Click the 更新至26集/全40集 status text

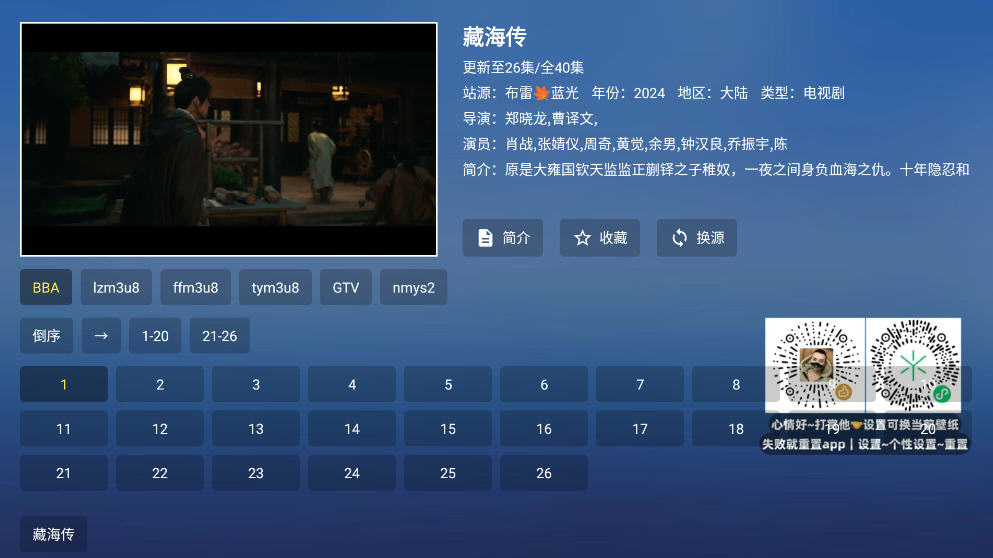523,67
